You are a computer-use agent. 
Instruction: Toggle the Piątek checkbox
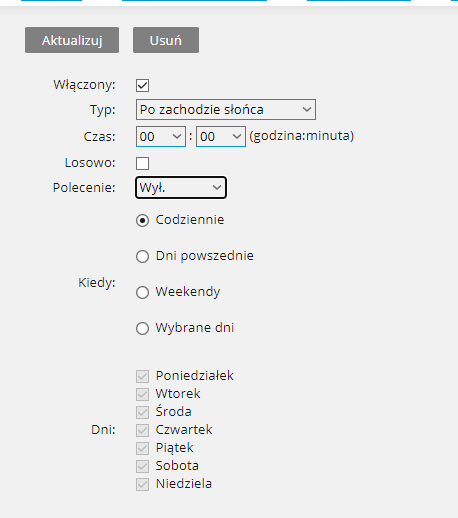coord(142,448)
